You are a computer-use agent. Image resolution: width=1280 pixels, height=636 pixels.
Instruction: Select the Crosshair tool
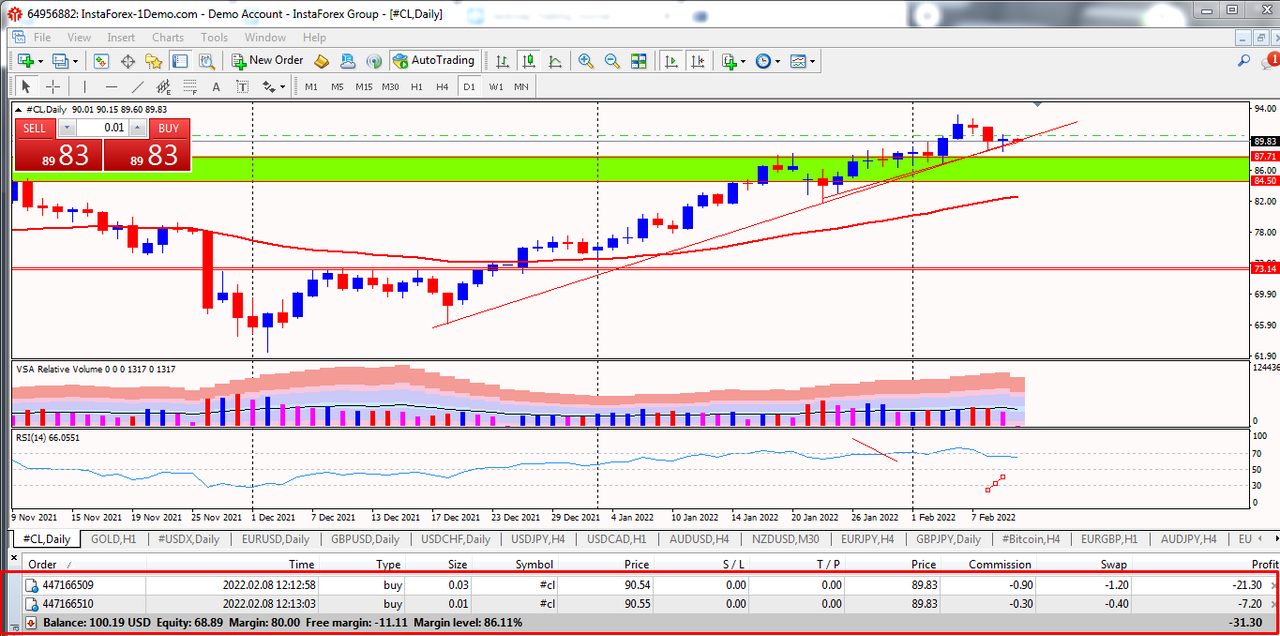(x=53, y=87)
